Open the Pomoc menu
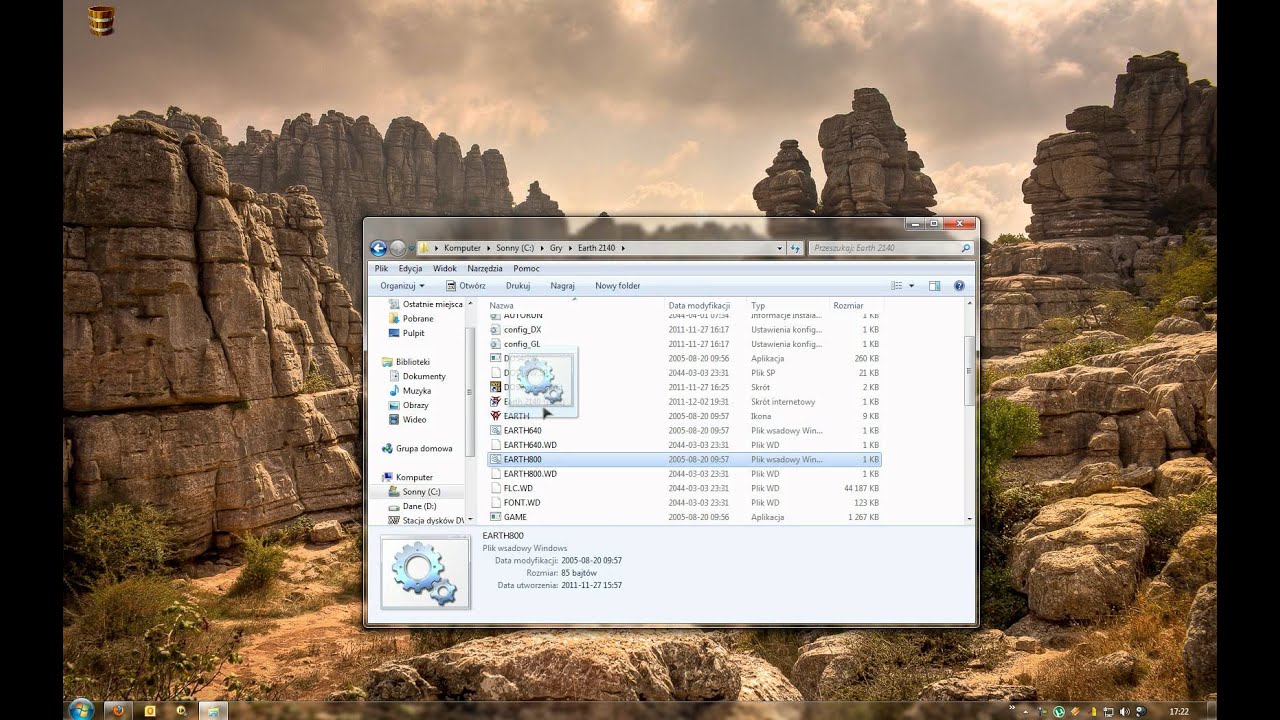Image resolution: width=1280 pixels, height=720 pixels. [x=526, y=268]
